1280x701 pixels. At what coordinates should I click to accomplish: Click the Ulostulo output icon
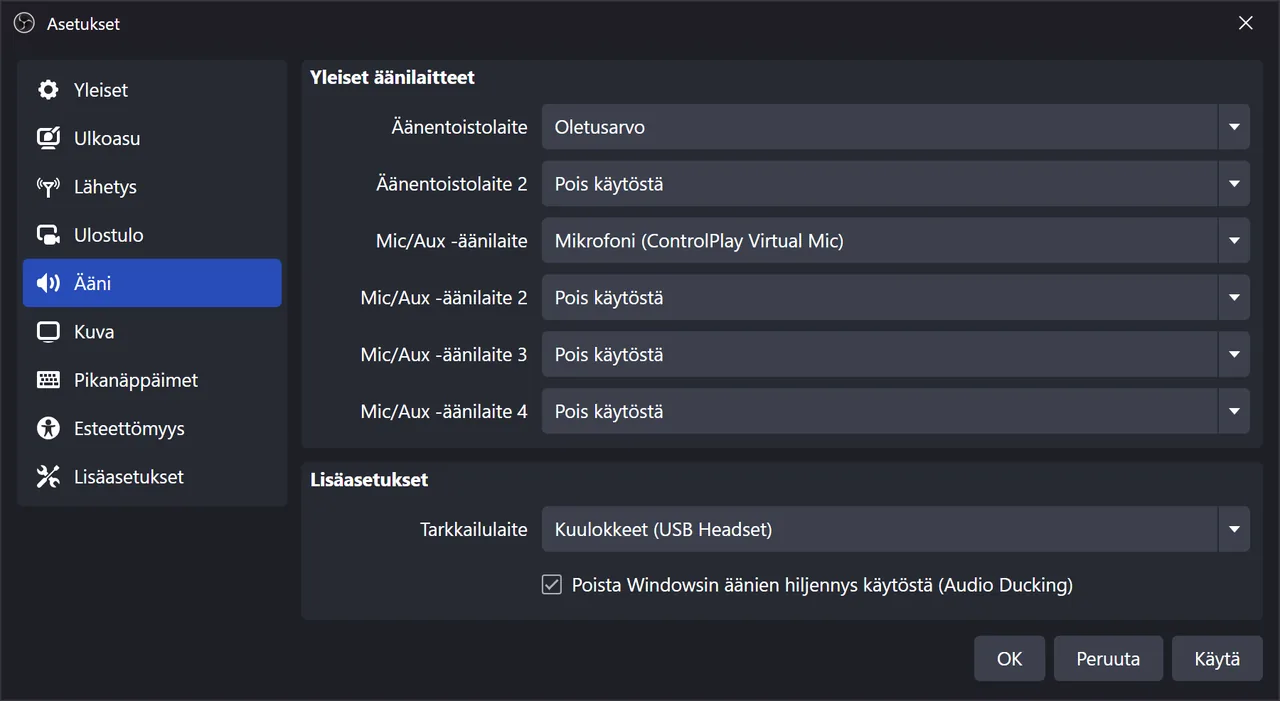pyautogui.click(x=48, y=235)
